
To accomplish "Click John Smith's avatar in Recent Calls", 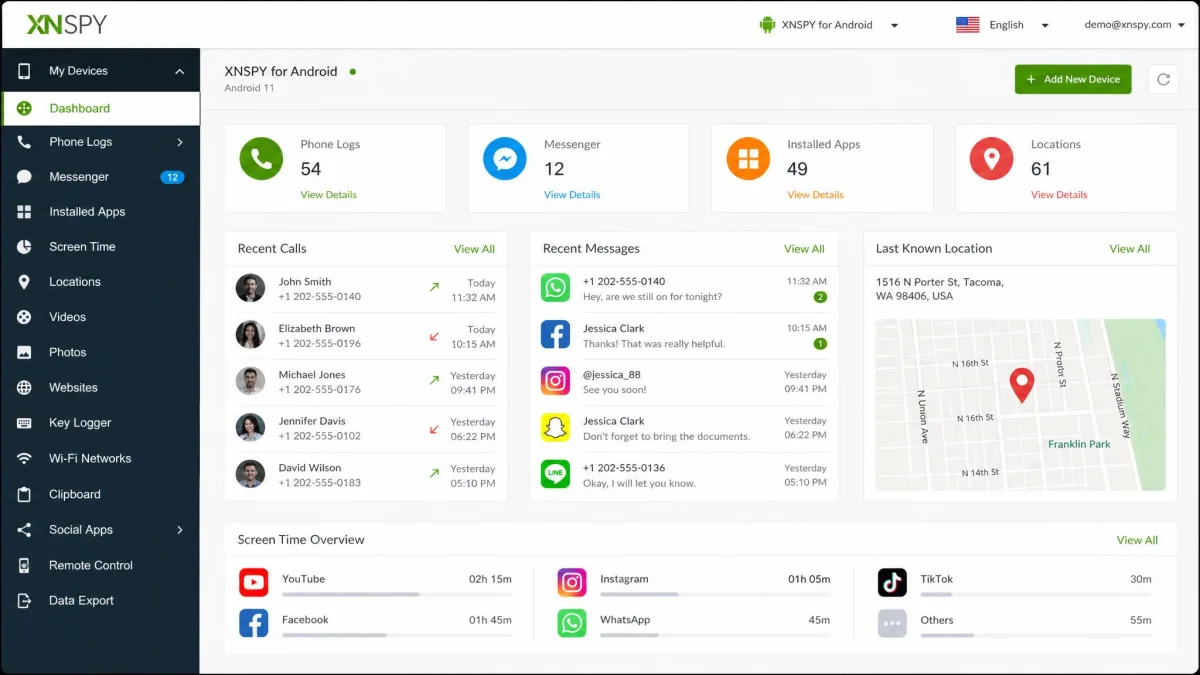I will point(250,288).
